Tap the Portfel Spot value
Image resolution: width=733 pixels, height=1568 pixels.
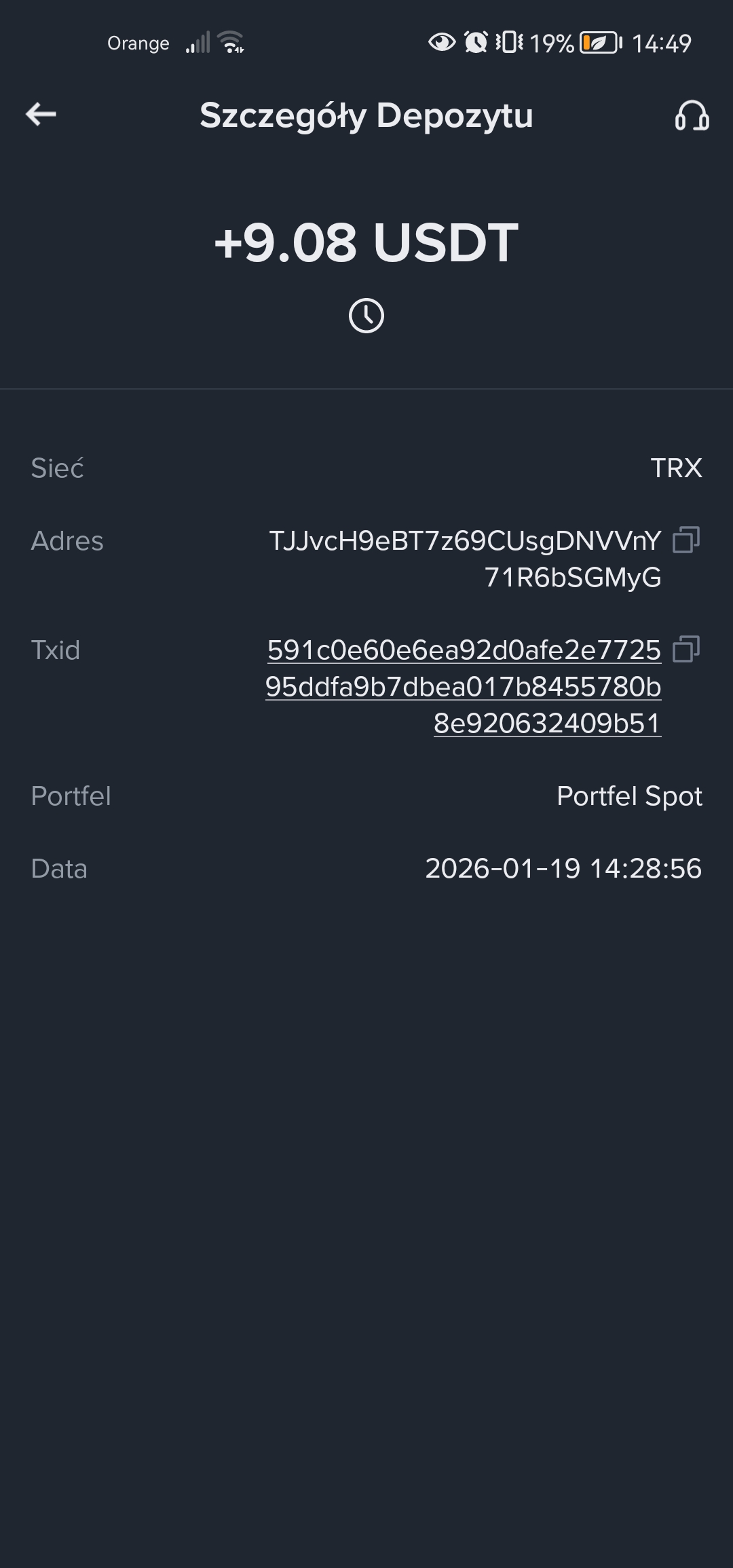click(x=629, y=796)
